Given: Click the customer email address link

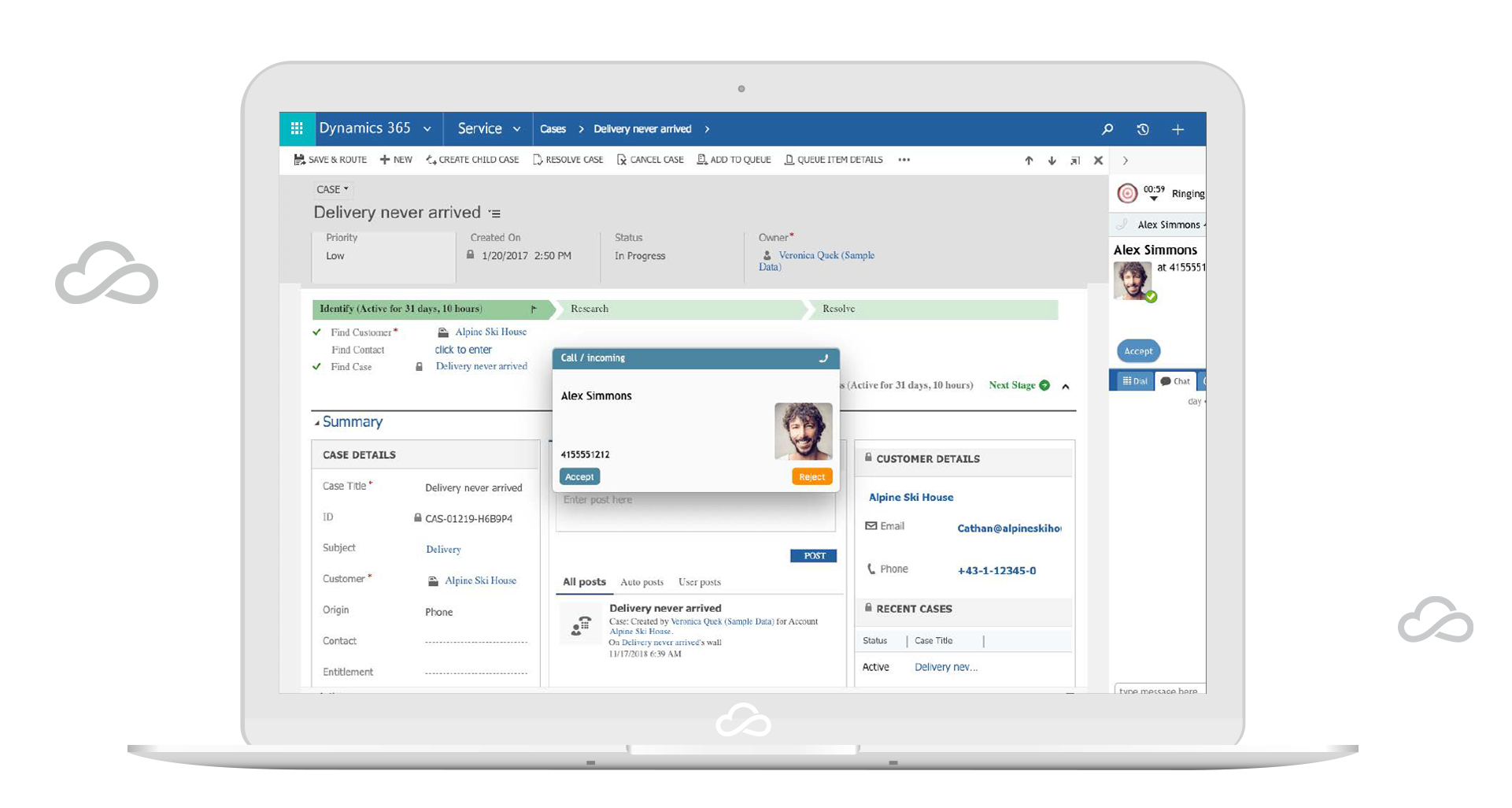Looking at the screenshot, I should pyautogui.click(x=1009, y=528).
